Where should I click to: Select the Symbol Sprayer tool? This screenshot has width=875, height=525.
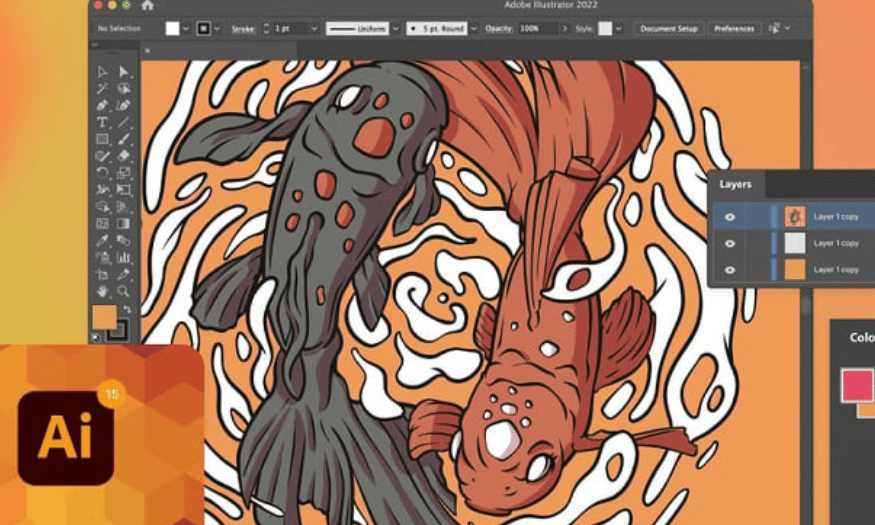(102, 257)
